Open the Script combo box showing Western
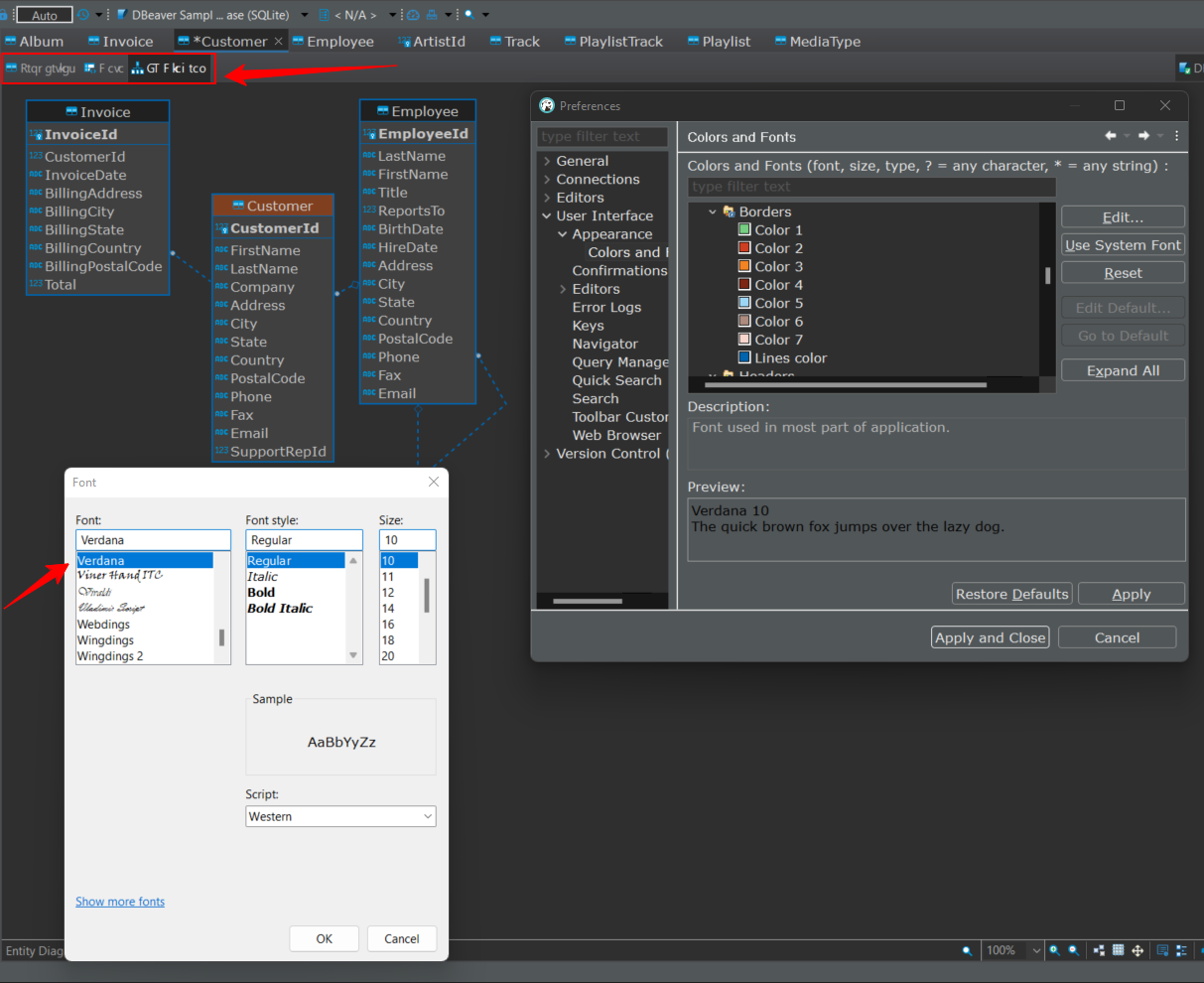Screen dimensions: 1204x983 [340, 815]
